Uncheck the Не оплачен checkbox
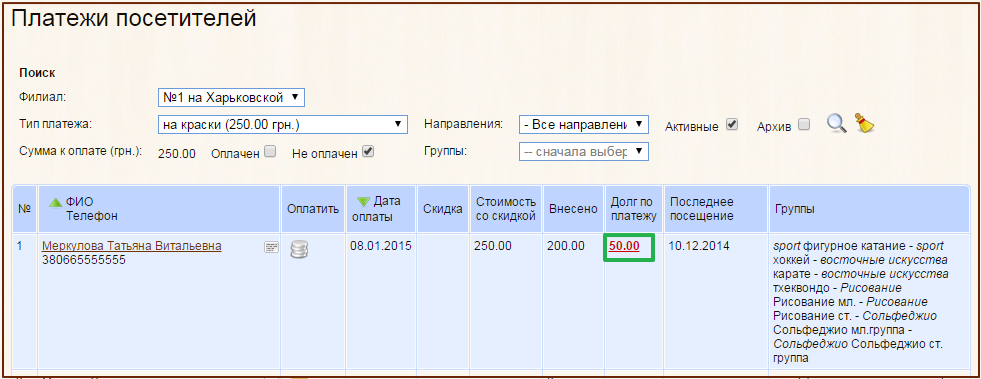Viewport: 981px width, 379px height. [x=368, y=151]
